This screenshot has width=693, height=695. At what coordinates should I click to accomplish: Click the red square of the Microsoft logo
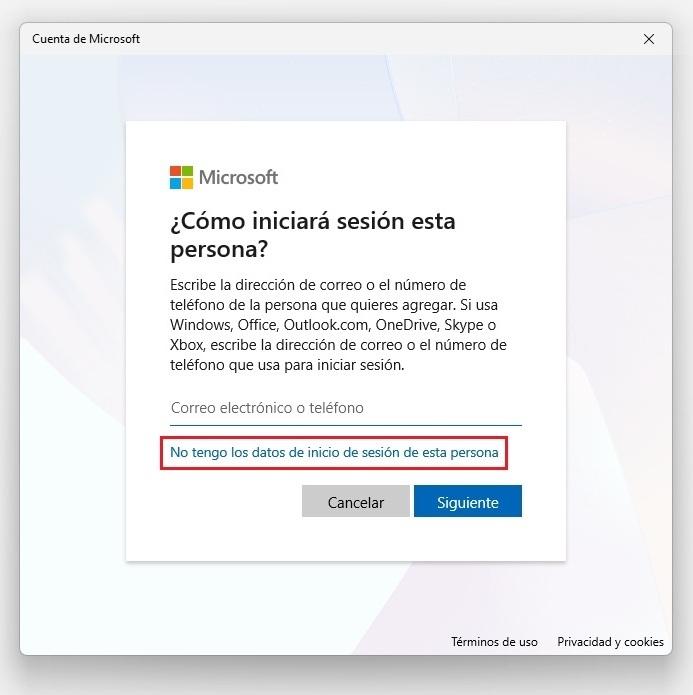coord(175,171)
